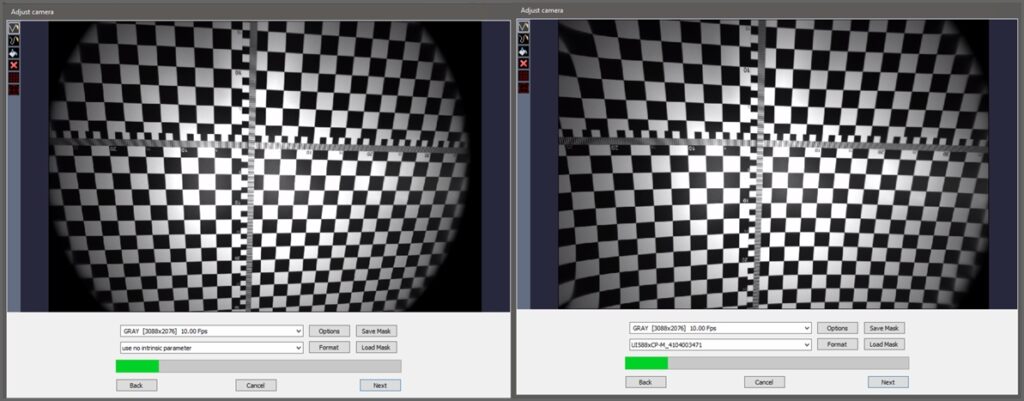Select the freehand curve tool in the right window
The height and width of the screenshot is (401, 1024).
click(x=524, y=39)
